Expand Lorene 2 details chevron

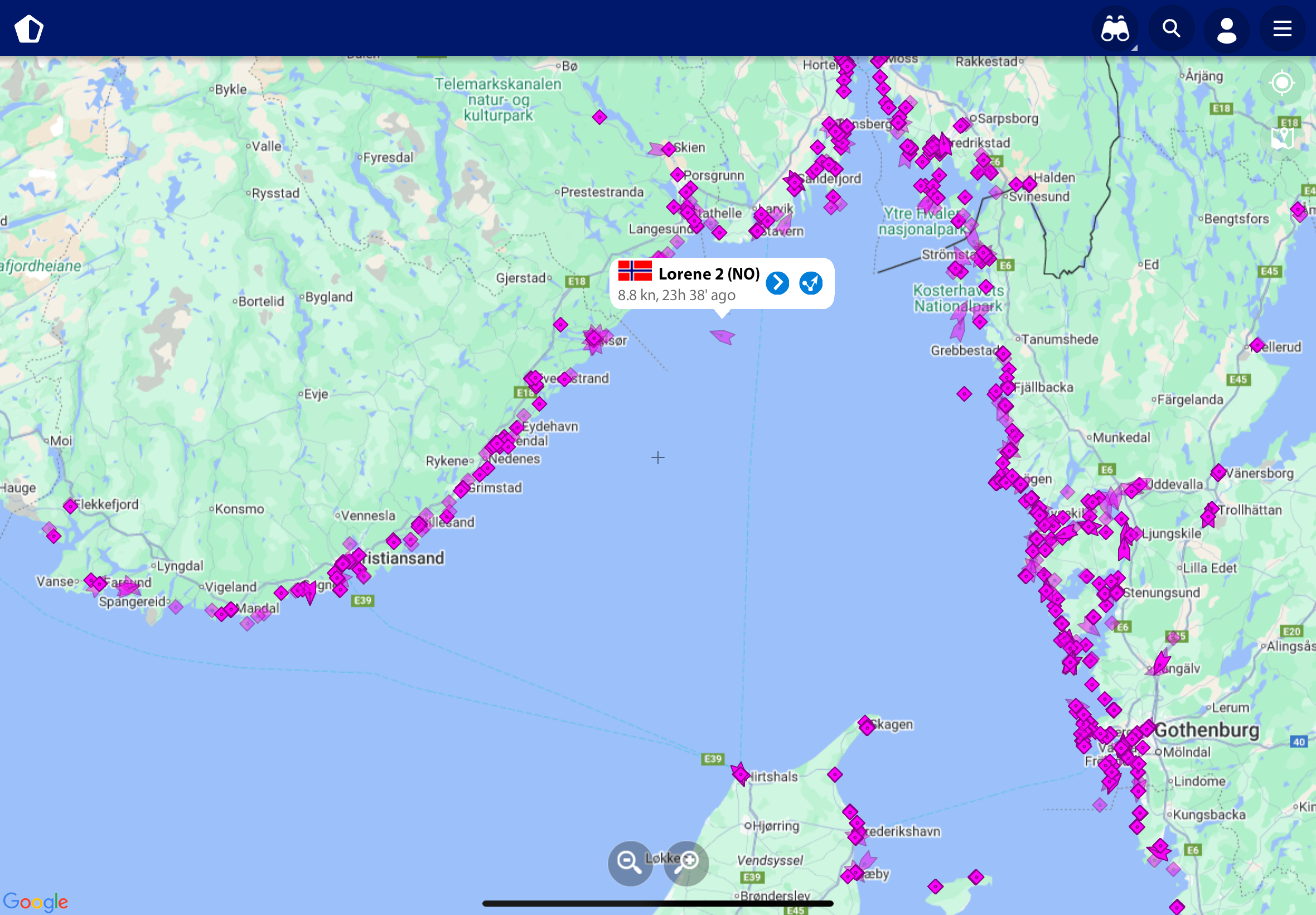[x=777, y=283]
